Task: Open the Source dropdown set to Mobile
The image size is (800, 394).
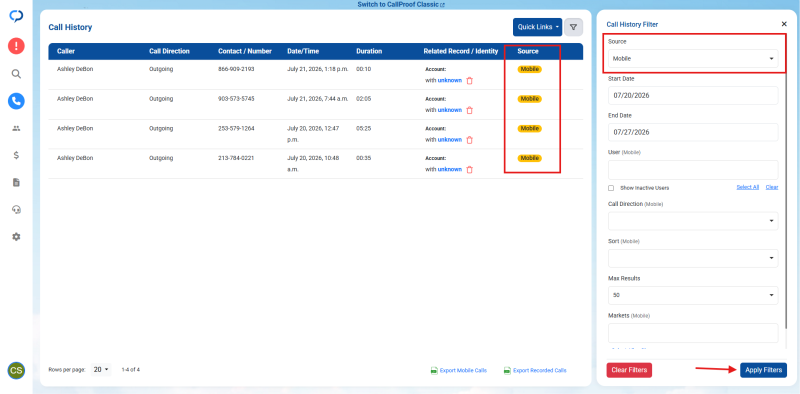Action: 693,59
